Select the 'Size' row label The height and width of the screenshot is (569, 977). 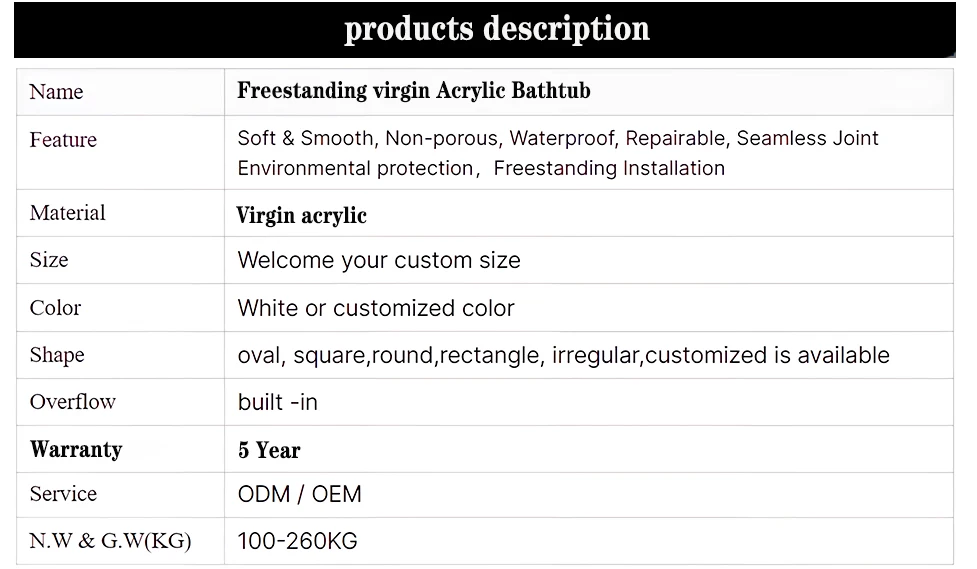click(49, 260)
